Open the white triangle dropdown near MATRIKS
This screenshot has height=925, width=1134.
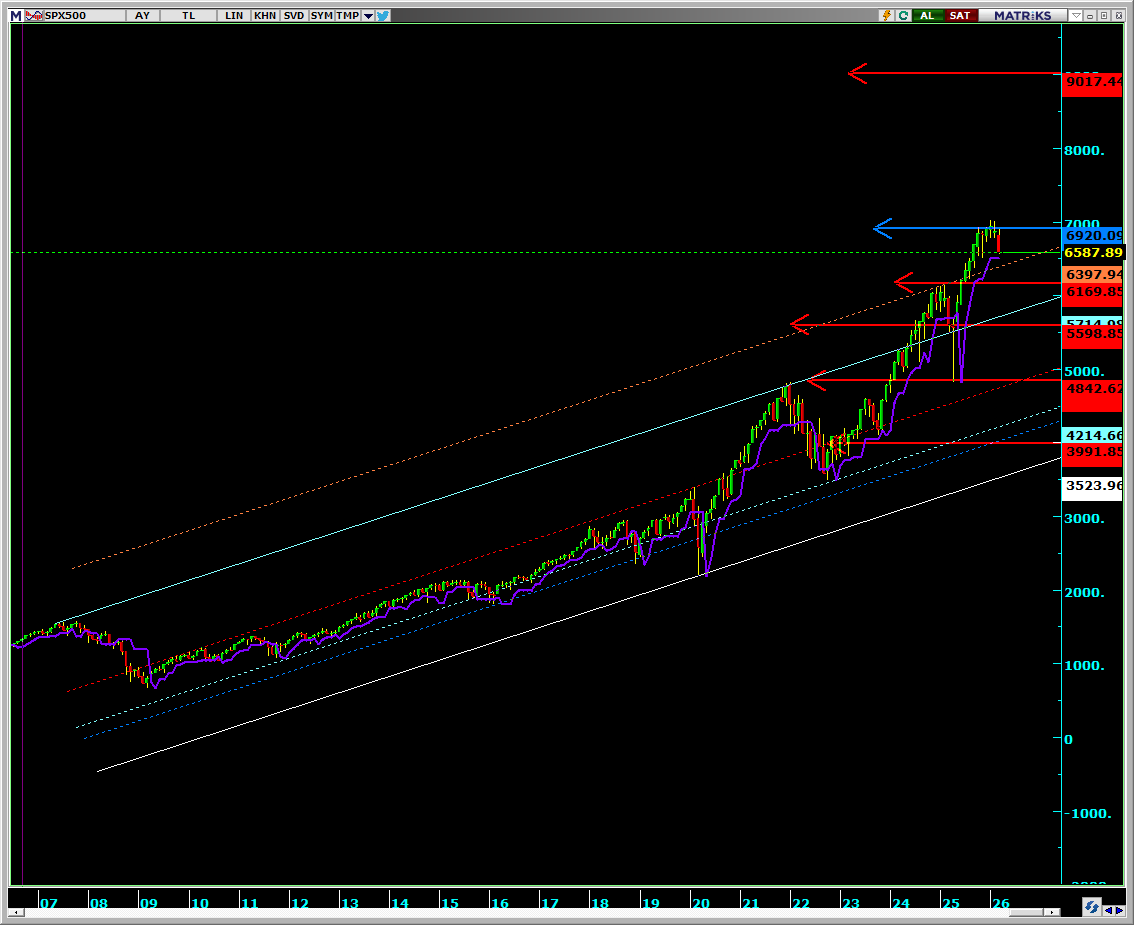pyautogui.click(x=1076, y=15)
